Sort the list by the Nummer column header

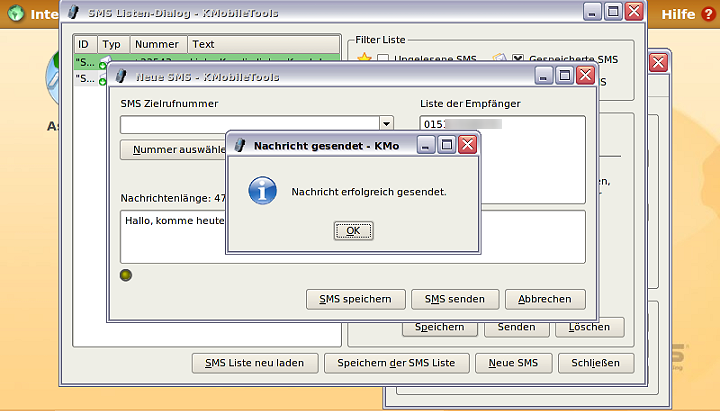pyautogui.click(x=158, y=44)
